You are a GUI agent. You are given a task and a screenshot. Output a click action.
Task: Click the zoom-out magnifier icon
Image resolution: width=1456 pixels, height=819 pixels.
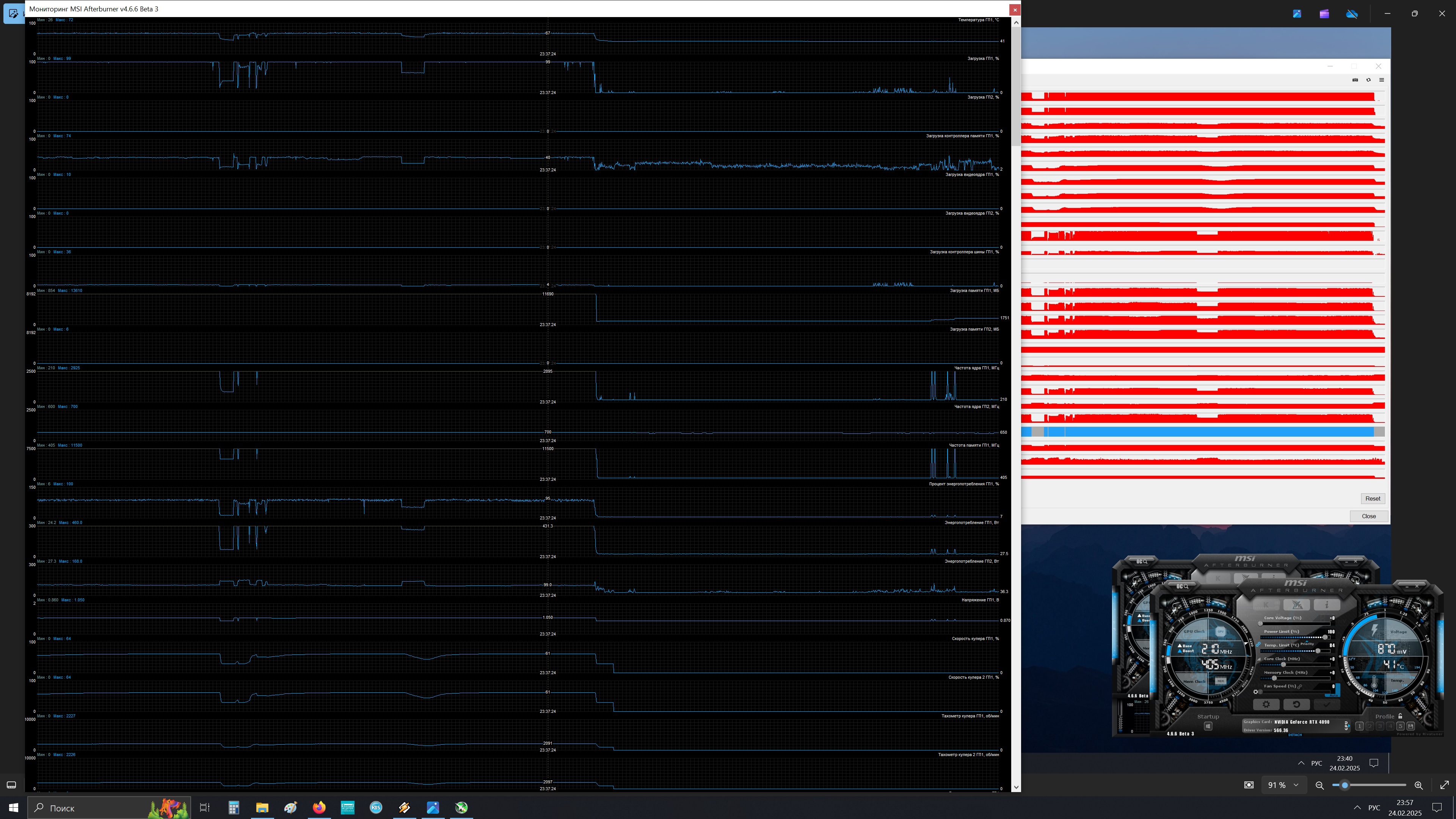(1320, 785)
